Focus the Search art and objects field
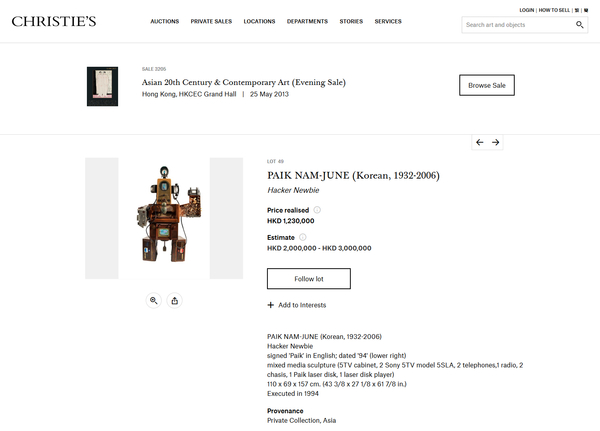The height and width of the screenshot is (431, 600). (x=518, y=25)
